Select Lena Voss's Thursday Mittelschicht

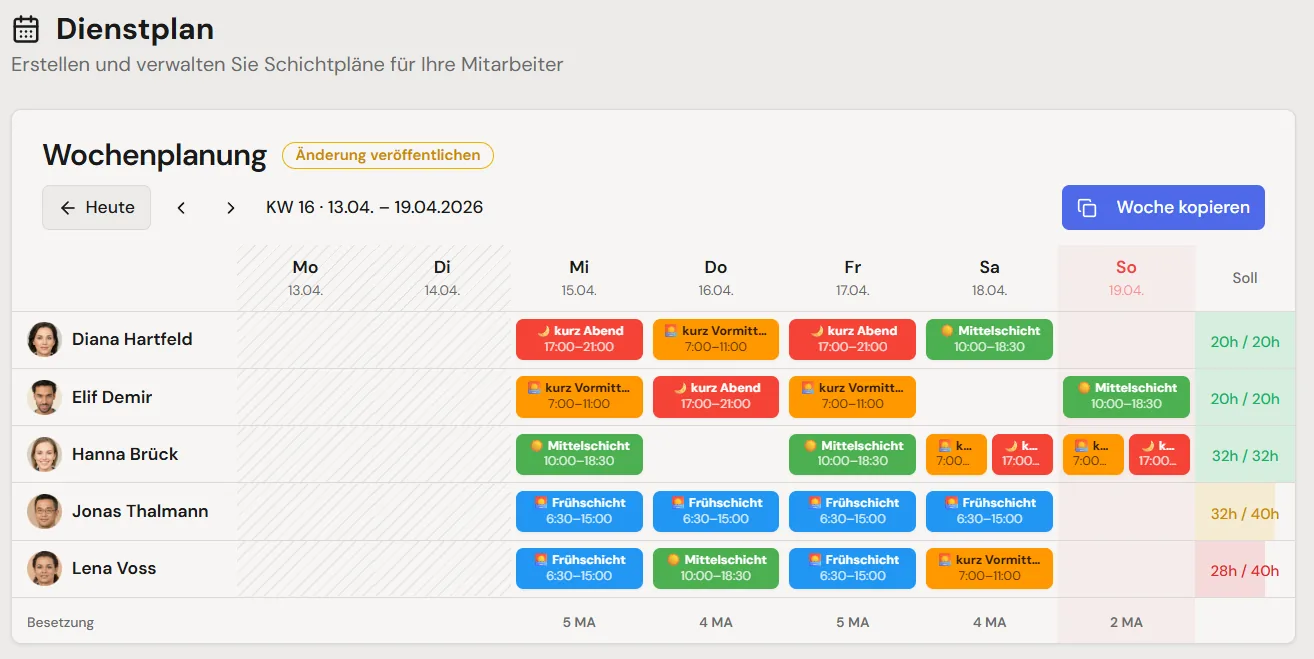[x=716, y=568]
